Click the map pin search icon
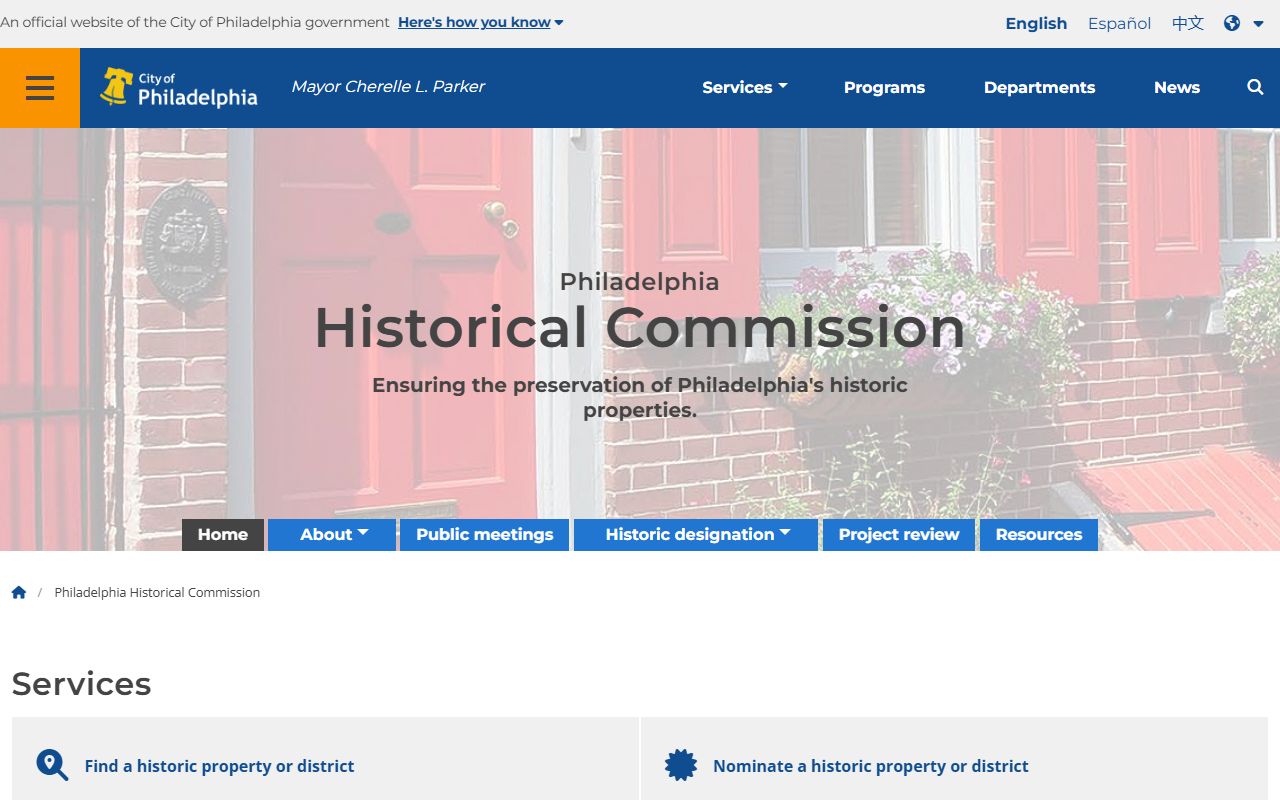Screen dimensions: 1280x800 (52, 765)
